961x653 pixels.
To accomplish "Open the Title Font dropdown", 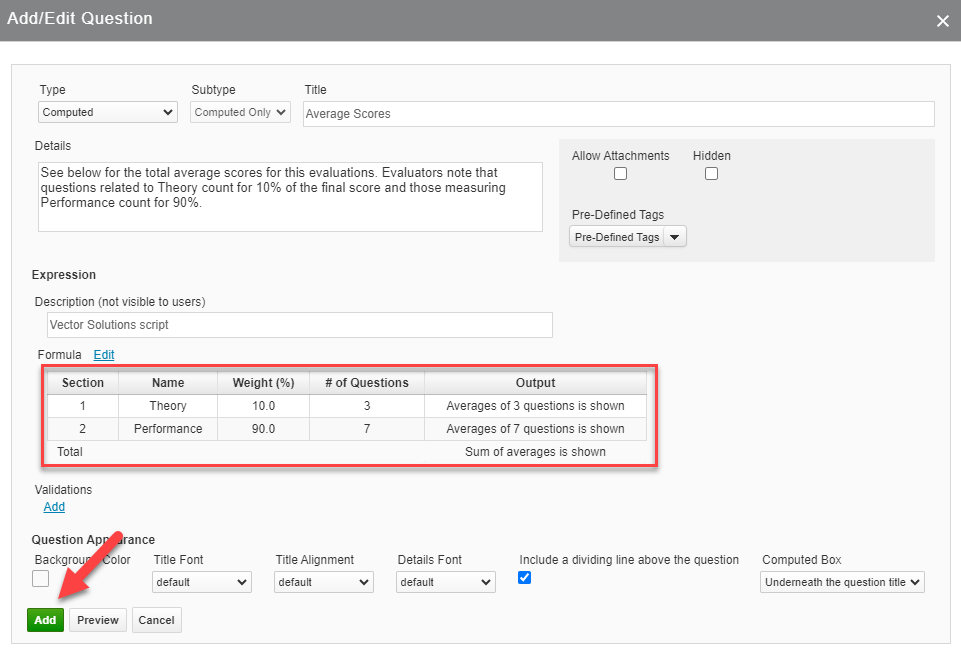I will [201, 582].
